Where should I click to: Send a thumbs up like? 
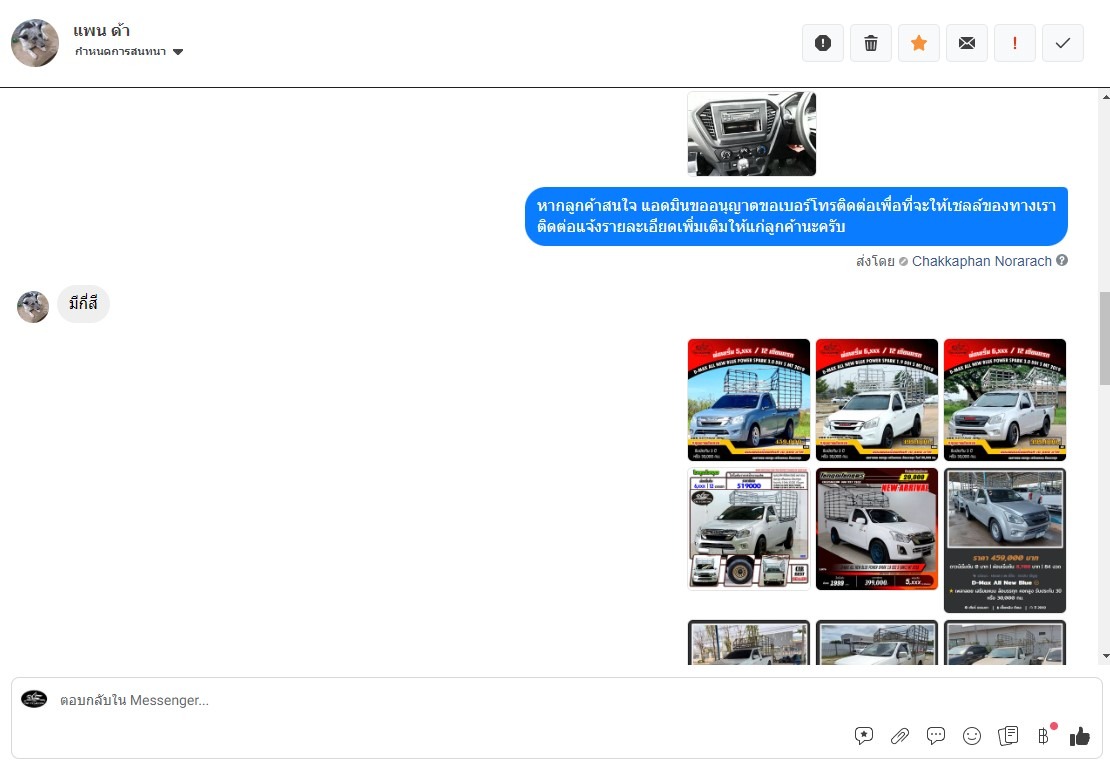(x=1080, y=736)
